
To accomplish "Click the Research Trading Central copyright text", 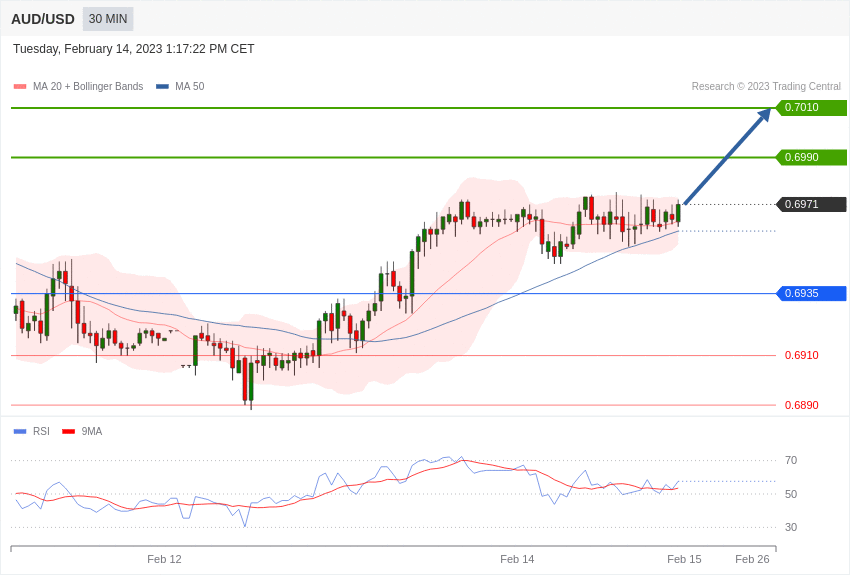I will coord(766,87).
